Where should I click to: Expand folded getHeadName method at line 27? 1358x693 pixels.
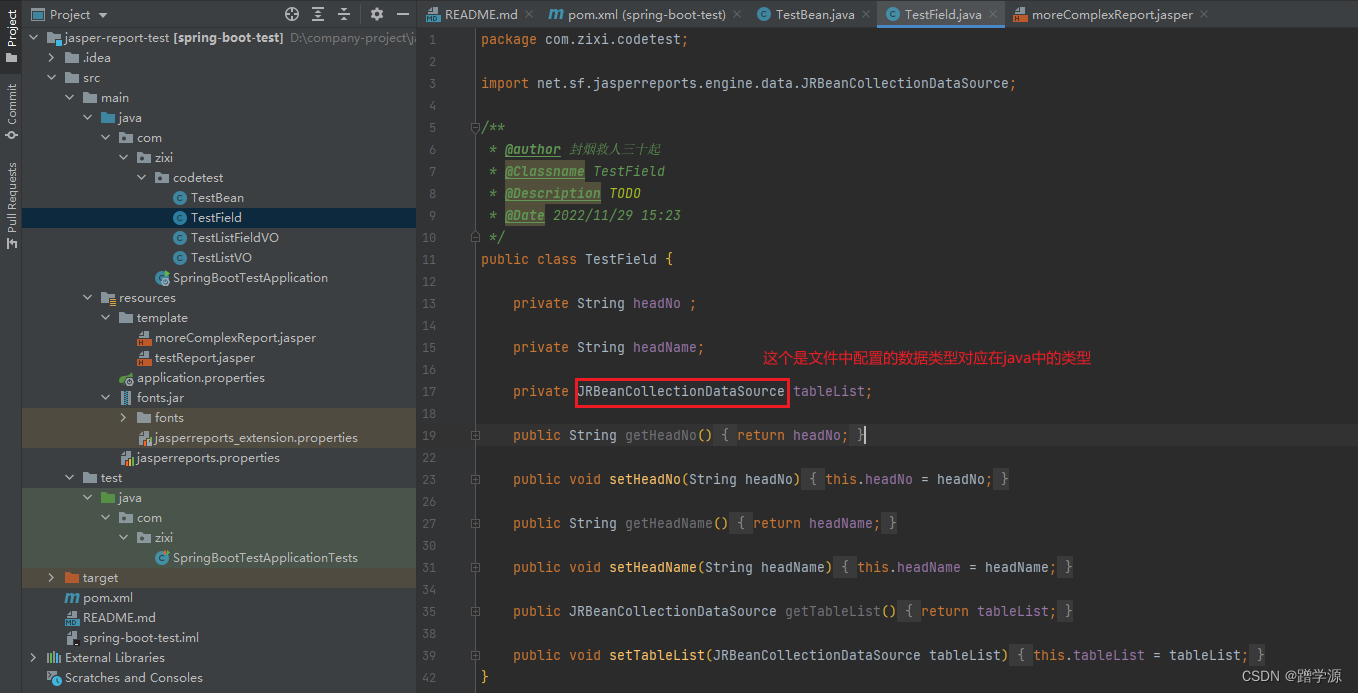click(476, 523)
